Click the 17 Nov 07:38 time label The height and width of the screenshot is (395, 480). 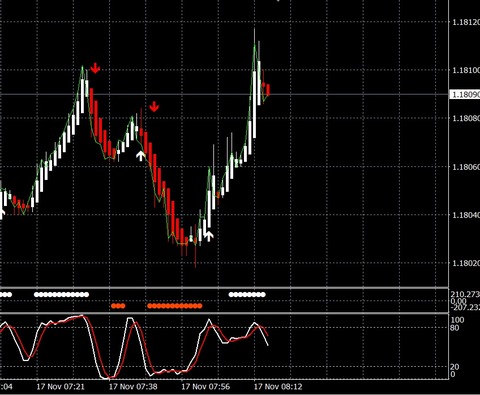click(133, 387)
